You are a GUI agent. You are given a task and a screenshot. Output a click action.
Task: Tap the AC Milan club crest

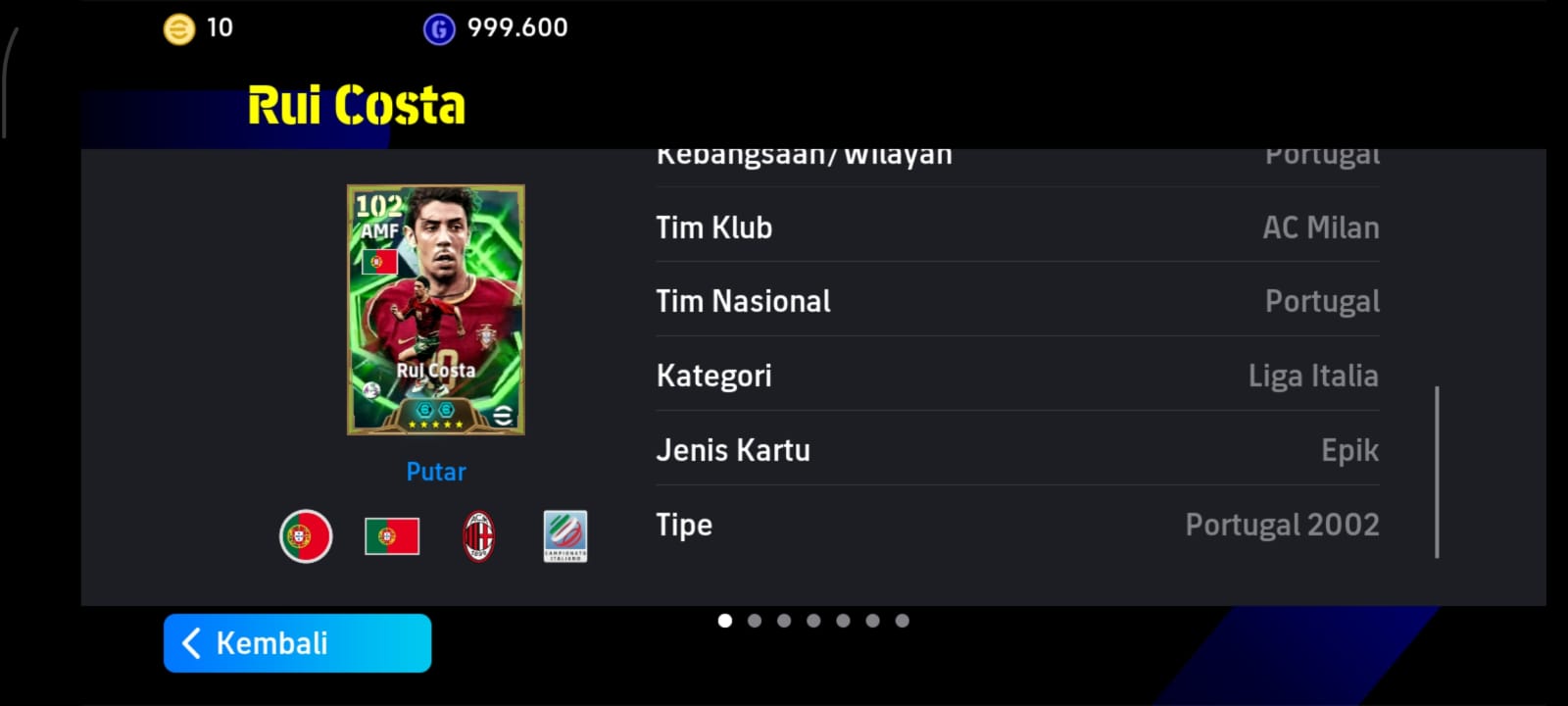[x=478, y=536]
